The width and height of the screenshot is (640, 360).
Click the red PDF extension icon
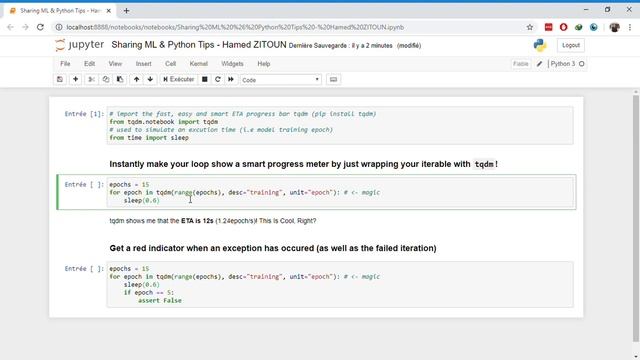tap(549, 27)
